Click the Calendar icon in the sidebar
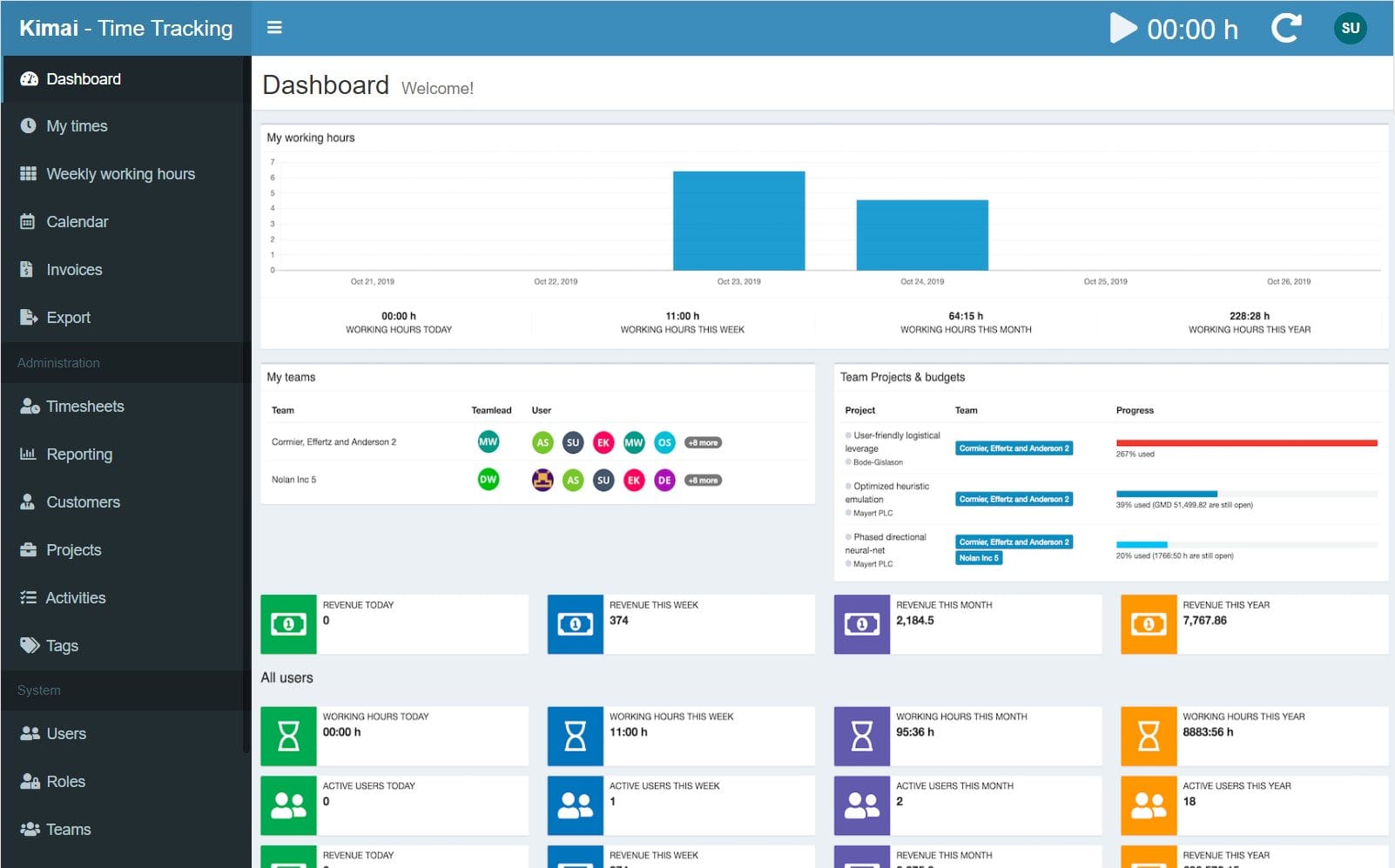The width and height of the screenshot is (1395, 868). [x=27, y=221]
